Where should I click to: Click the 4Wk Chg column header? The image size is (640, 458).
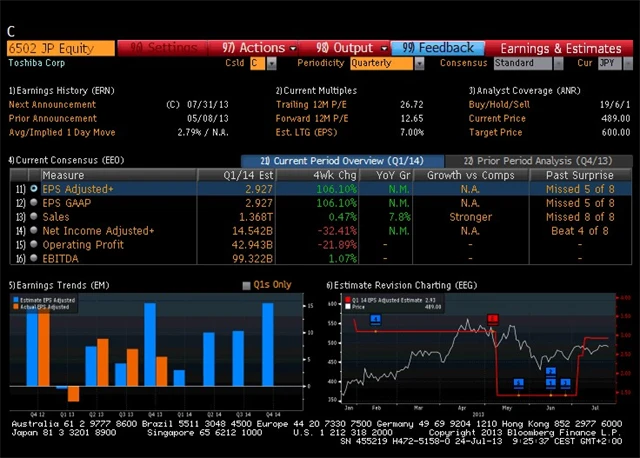pos(318,175)
